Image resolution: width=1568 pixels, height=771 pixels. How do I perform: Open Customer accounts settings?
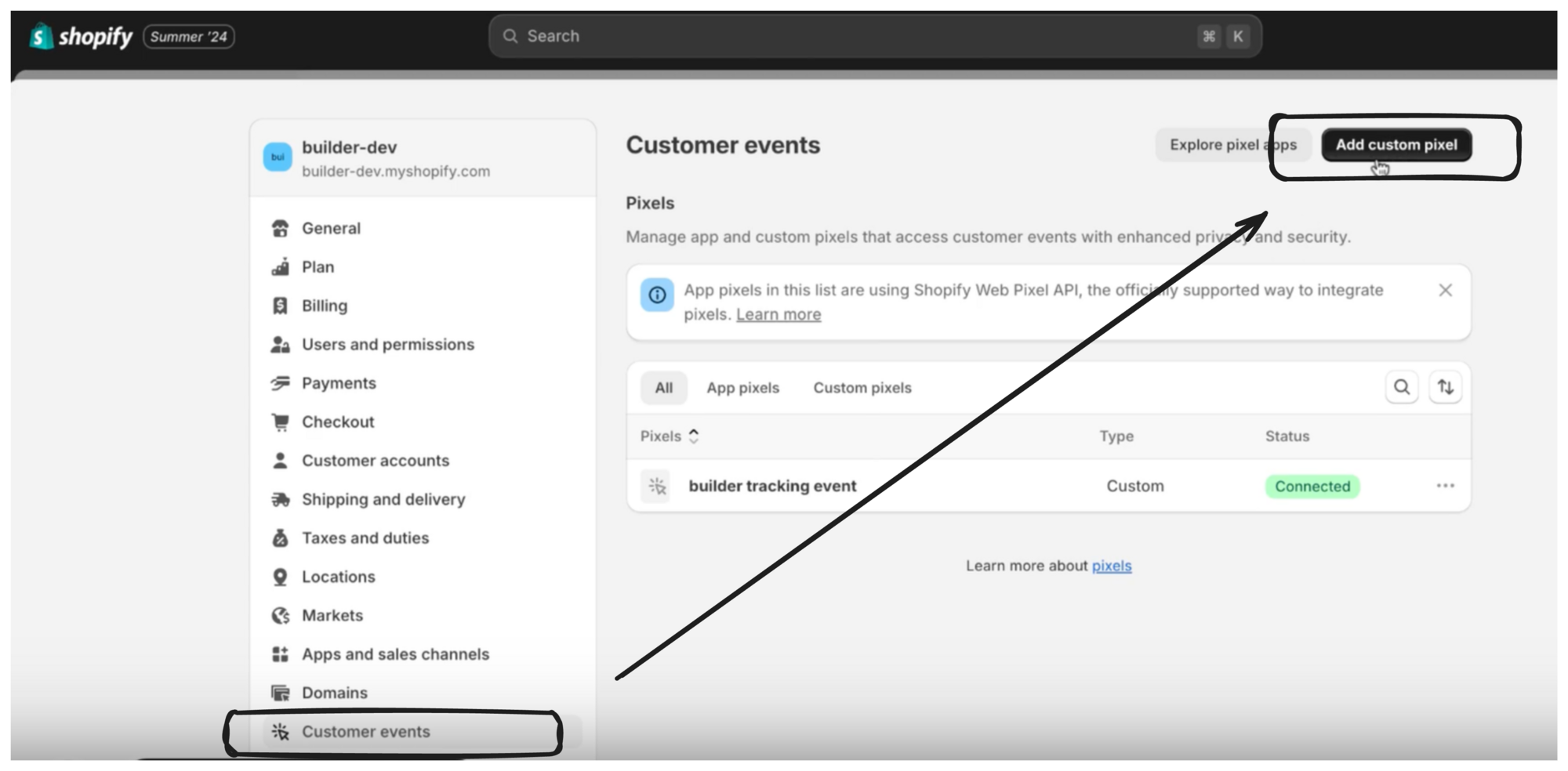tap(376, 461)
